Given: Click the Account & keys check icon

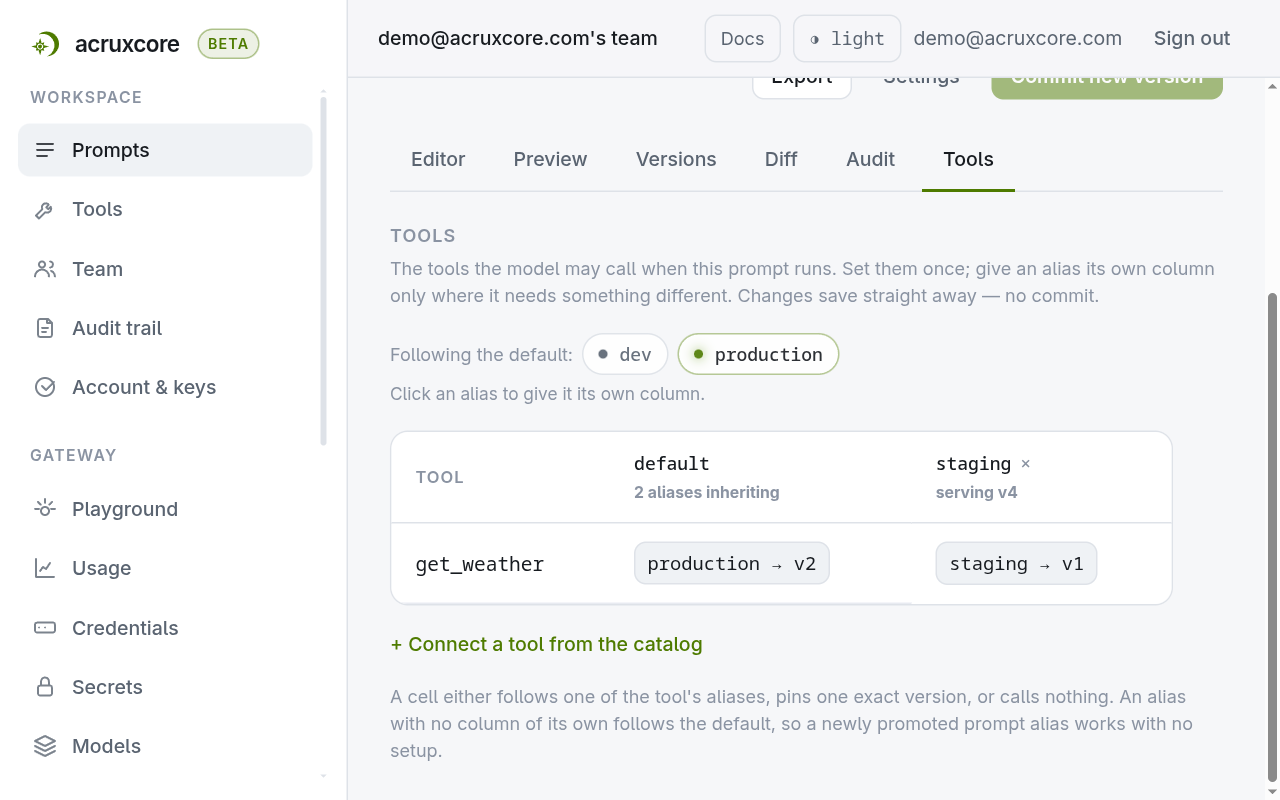Looking at the screenshot, I should tap(45, 387).
